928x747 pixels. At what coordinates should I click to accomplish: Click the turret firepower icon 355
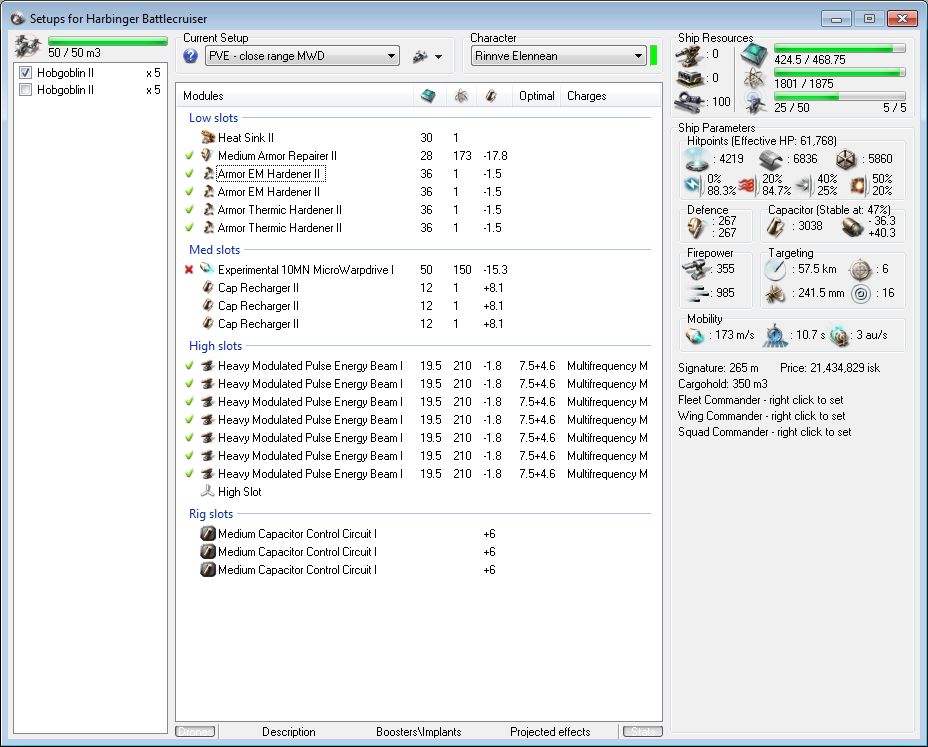[x=697, y=269]
